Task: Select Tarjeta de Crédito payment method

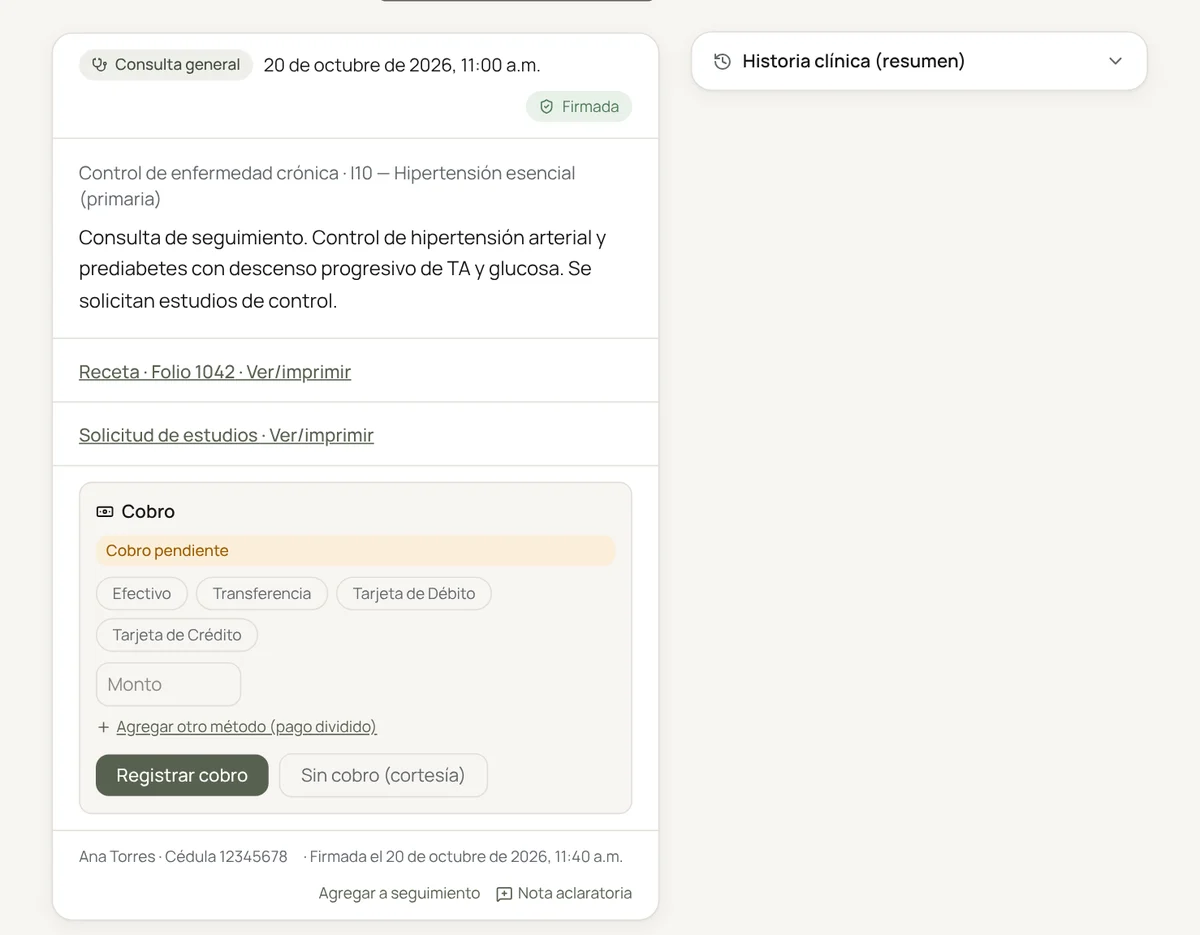Action: pyautogui.click(x=177, y=635)
